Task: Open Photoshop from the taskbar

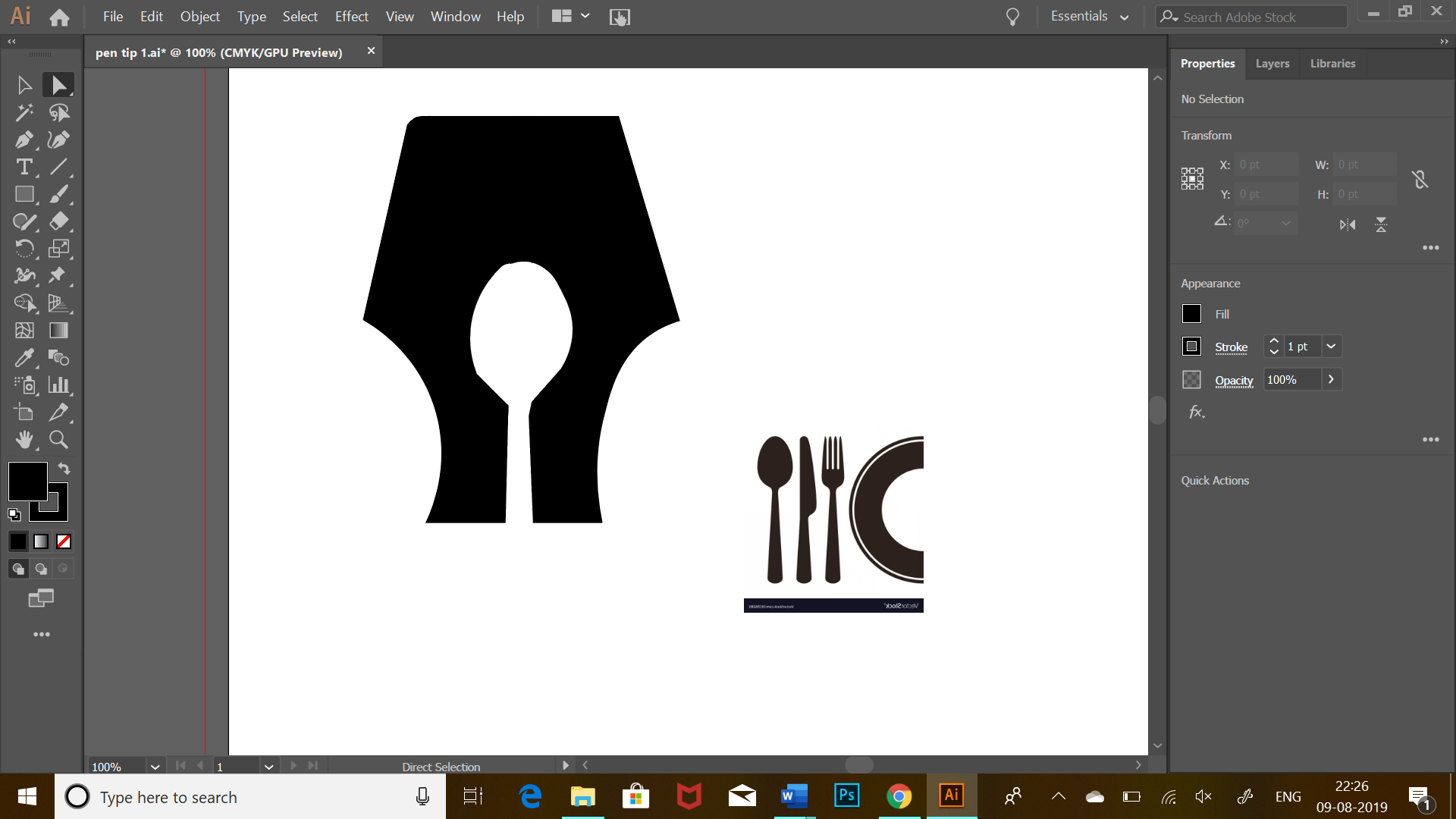Action: pyautogui.click(x=846, y=796)
